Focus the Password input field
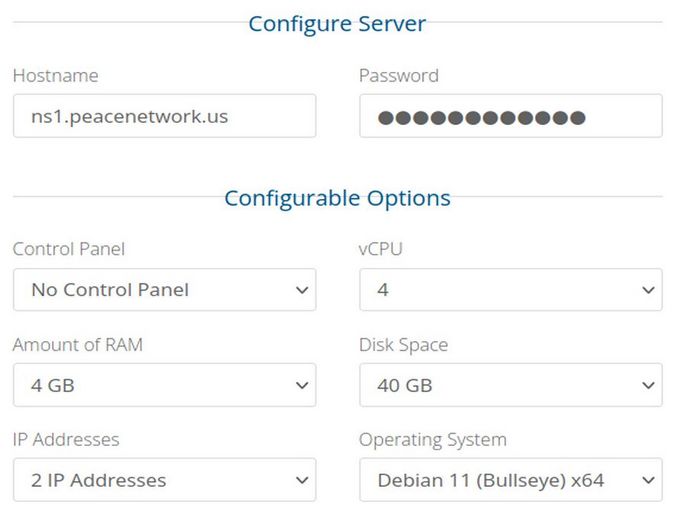 tap(510, 116)
